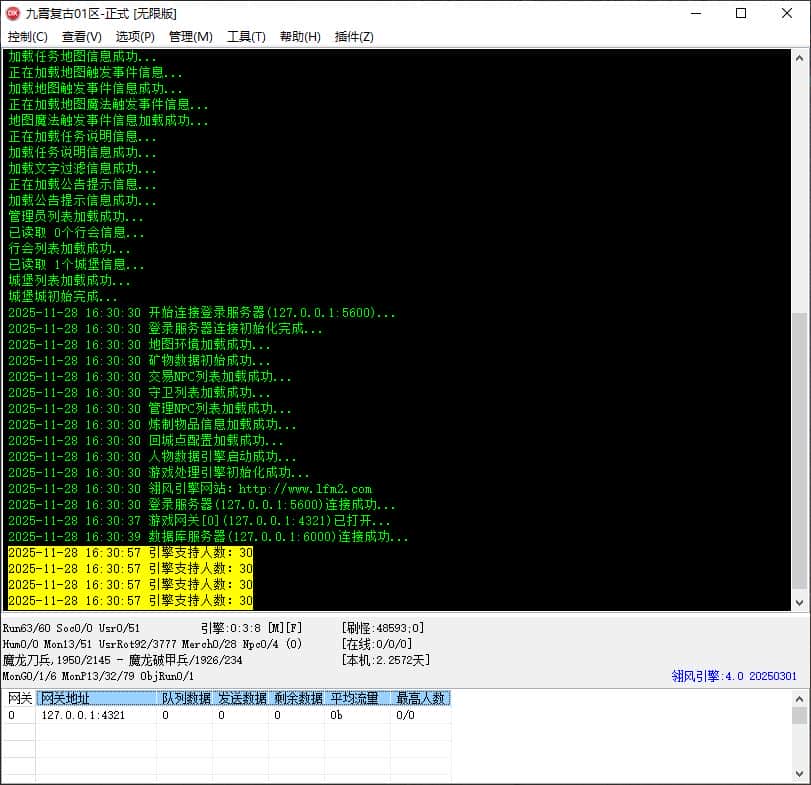Click the 管理员列表加载成功 log line
Screen dimensions: 811x785
[76, 217]
